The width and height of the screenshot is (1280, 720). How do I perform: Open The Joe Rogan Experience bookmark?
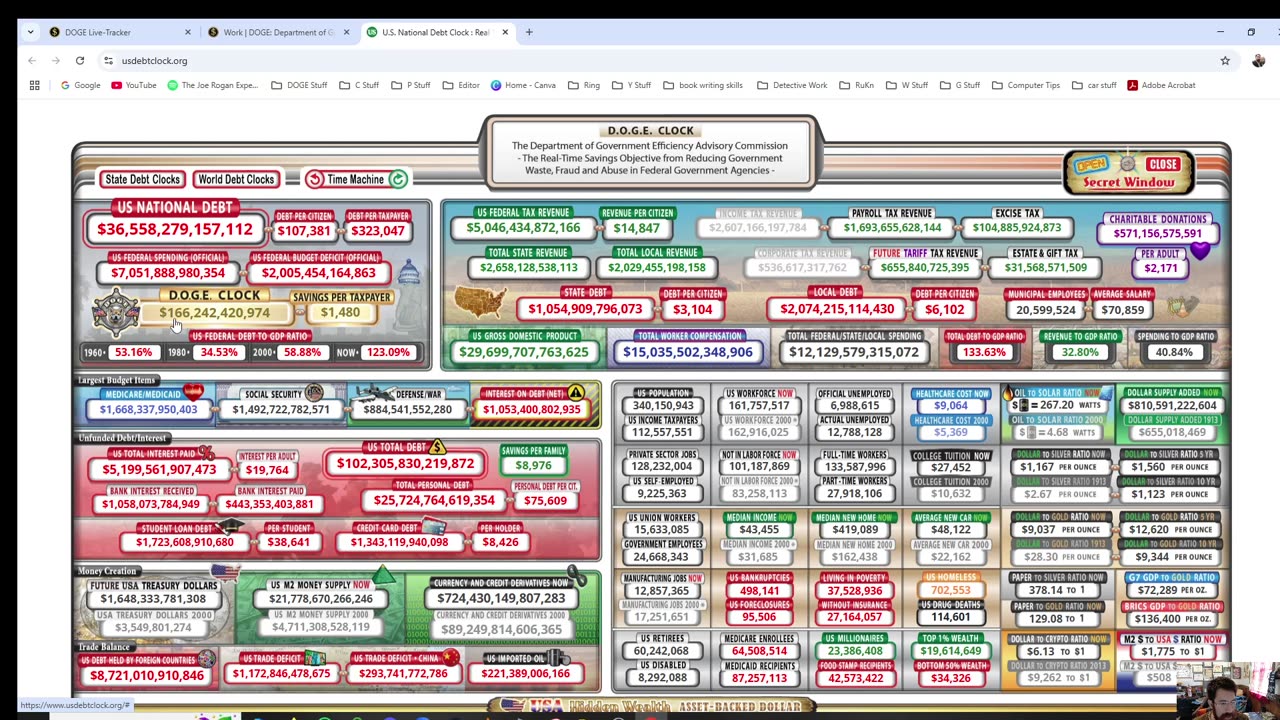point(213,85)
